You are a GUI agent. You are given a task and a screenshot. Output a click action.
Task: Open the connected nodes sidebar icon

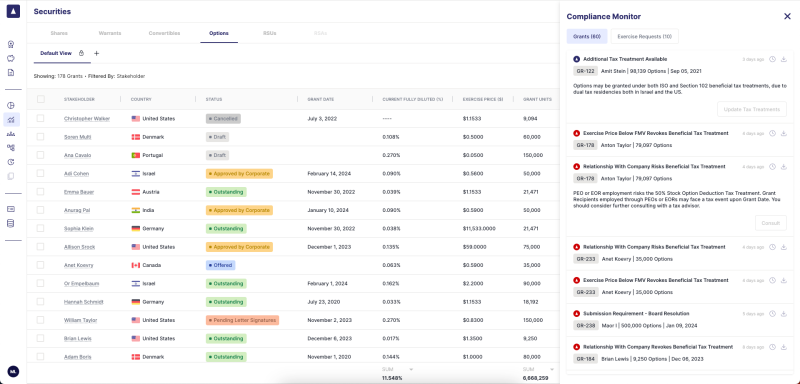point(11,148)
